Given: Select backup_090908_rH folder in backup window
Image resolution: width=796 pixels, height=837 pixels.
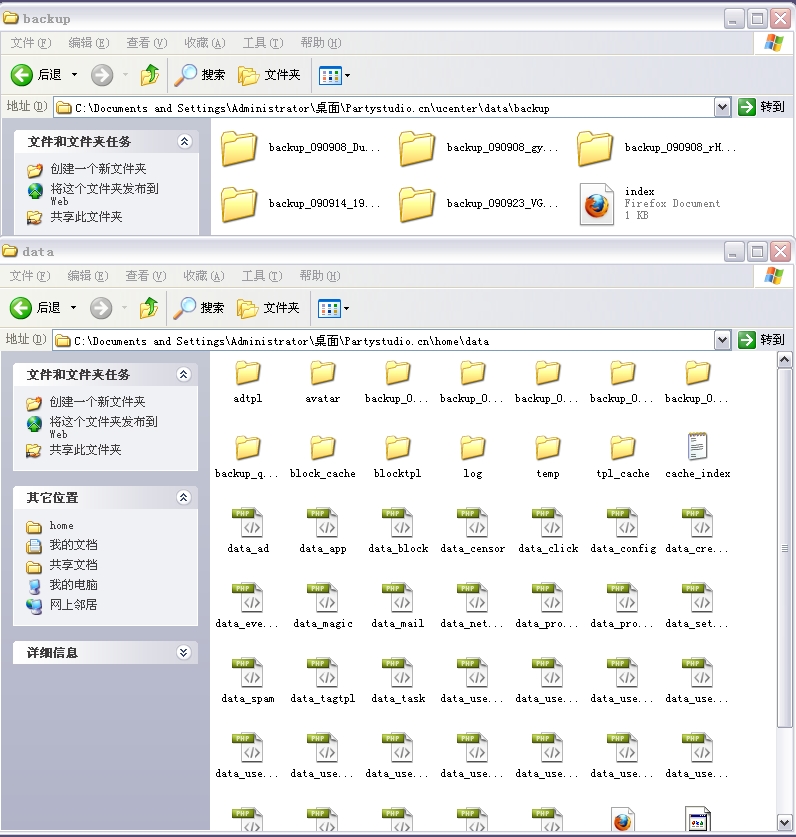Looking at the screenshot, I should tap(657, 148).
